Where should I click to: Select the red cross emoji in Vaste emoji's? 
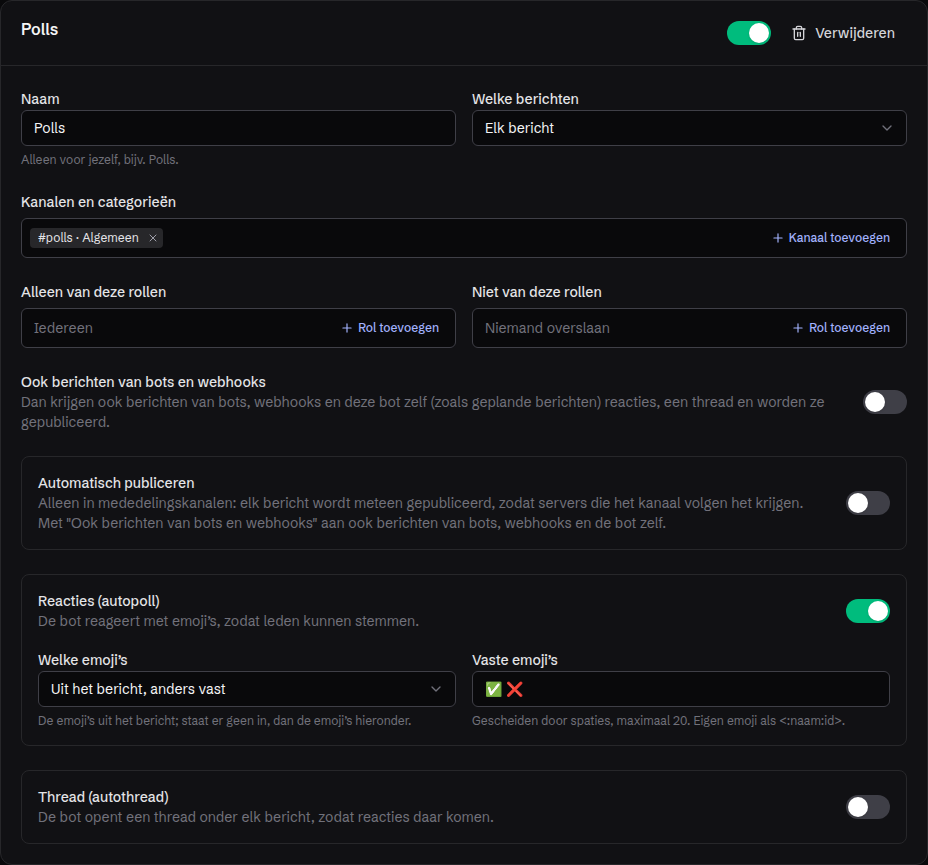514,689
